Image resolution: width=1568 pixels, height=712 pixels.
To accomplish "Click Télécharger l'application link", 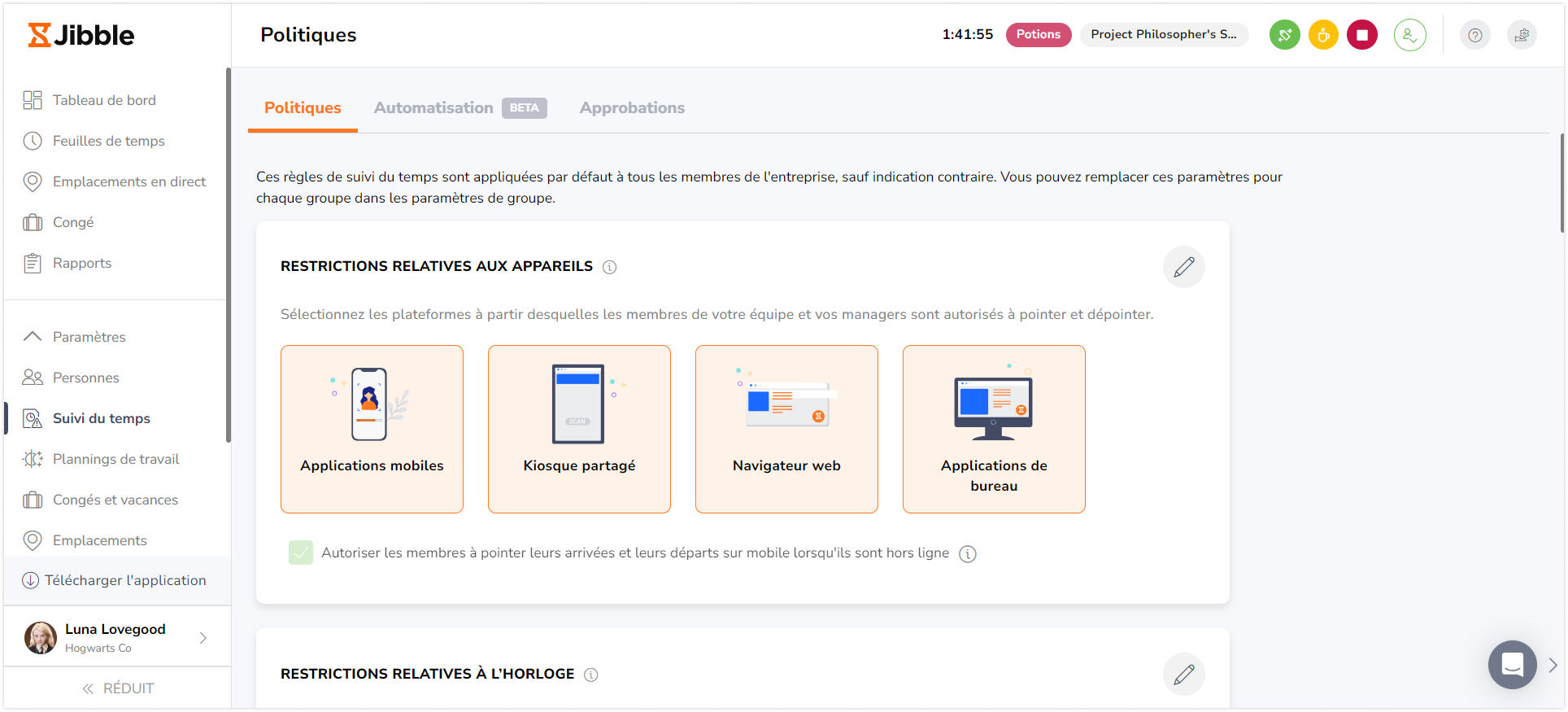I will click(x=124, y=580).
